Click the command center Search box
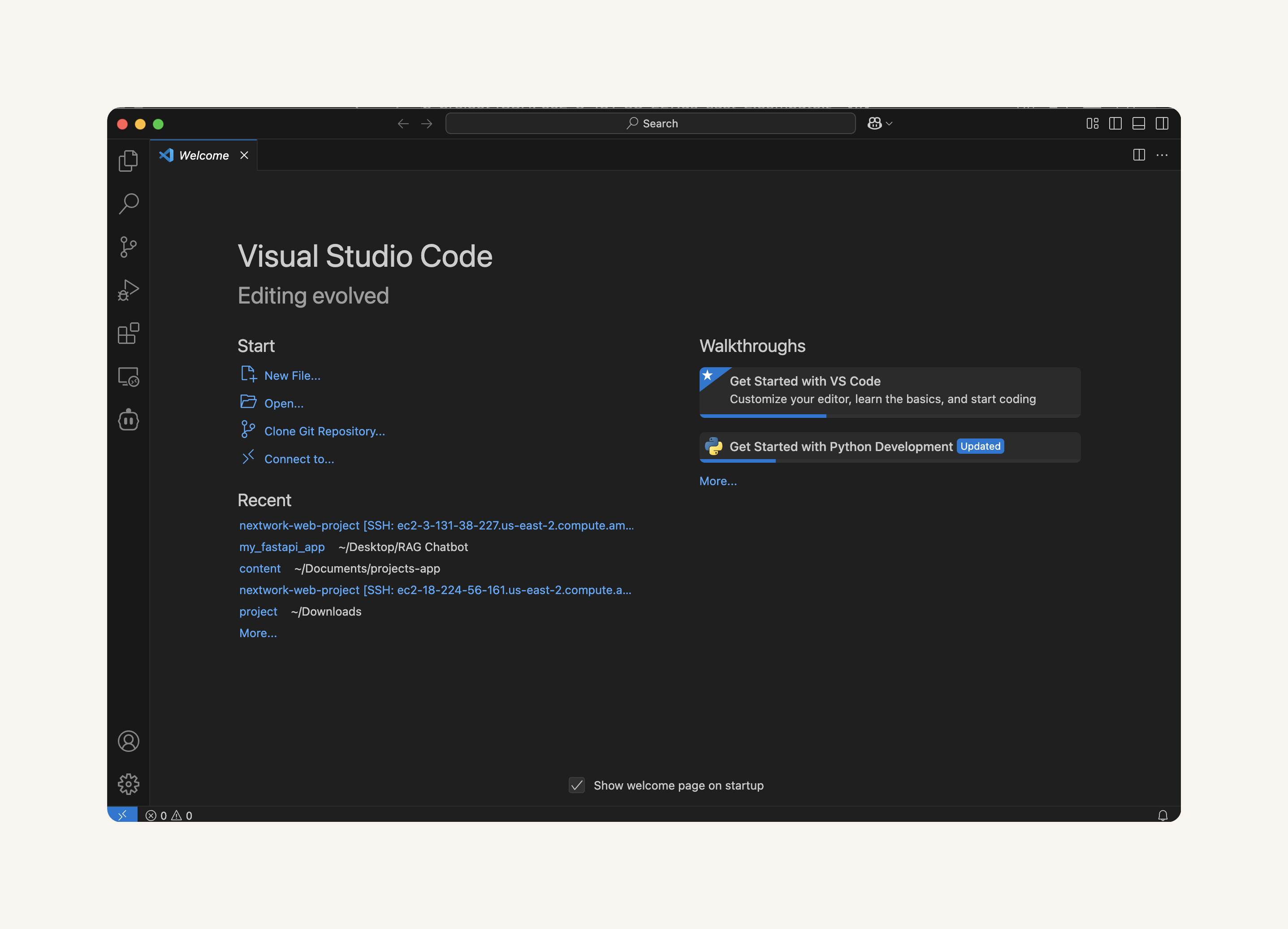 [x=650, y=123]
